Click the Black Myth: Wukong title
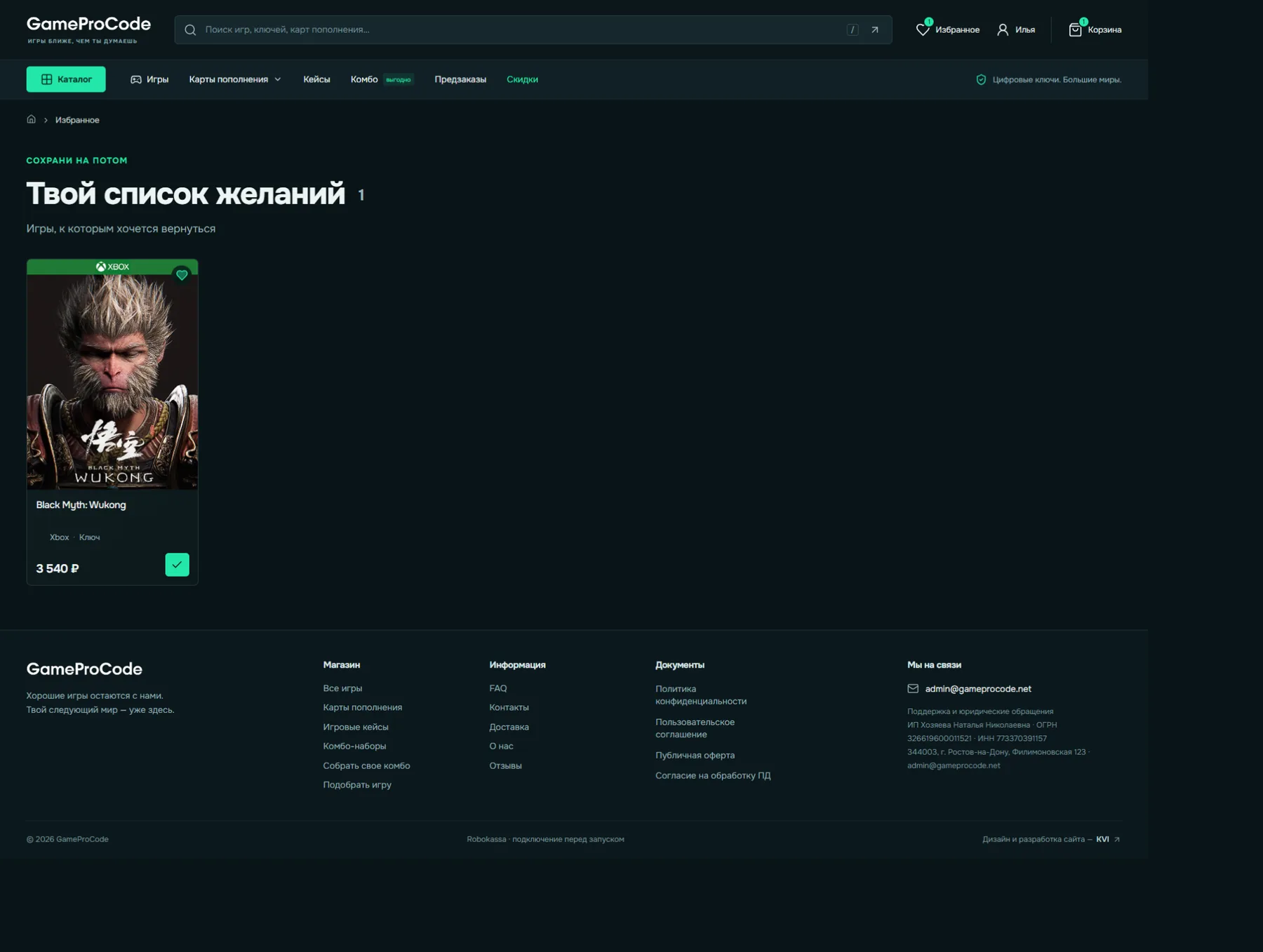The image size is (1263, 952). [81, 505]
